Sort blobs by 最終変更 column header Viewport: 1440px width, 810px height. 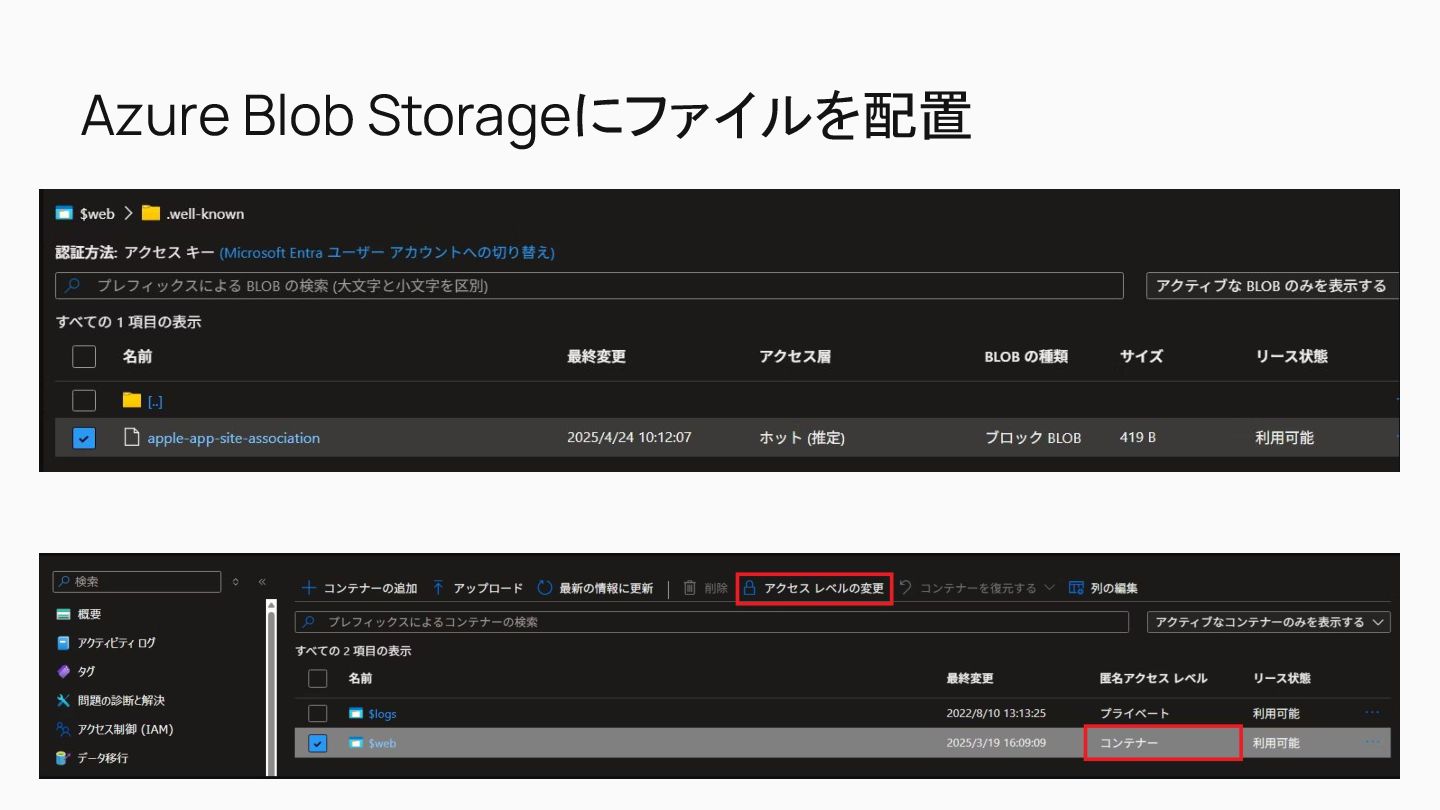point(596,356)
